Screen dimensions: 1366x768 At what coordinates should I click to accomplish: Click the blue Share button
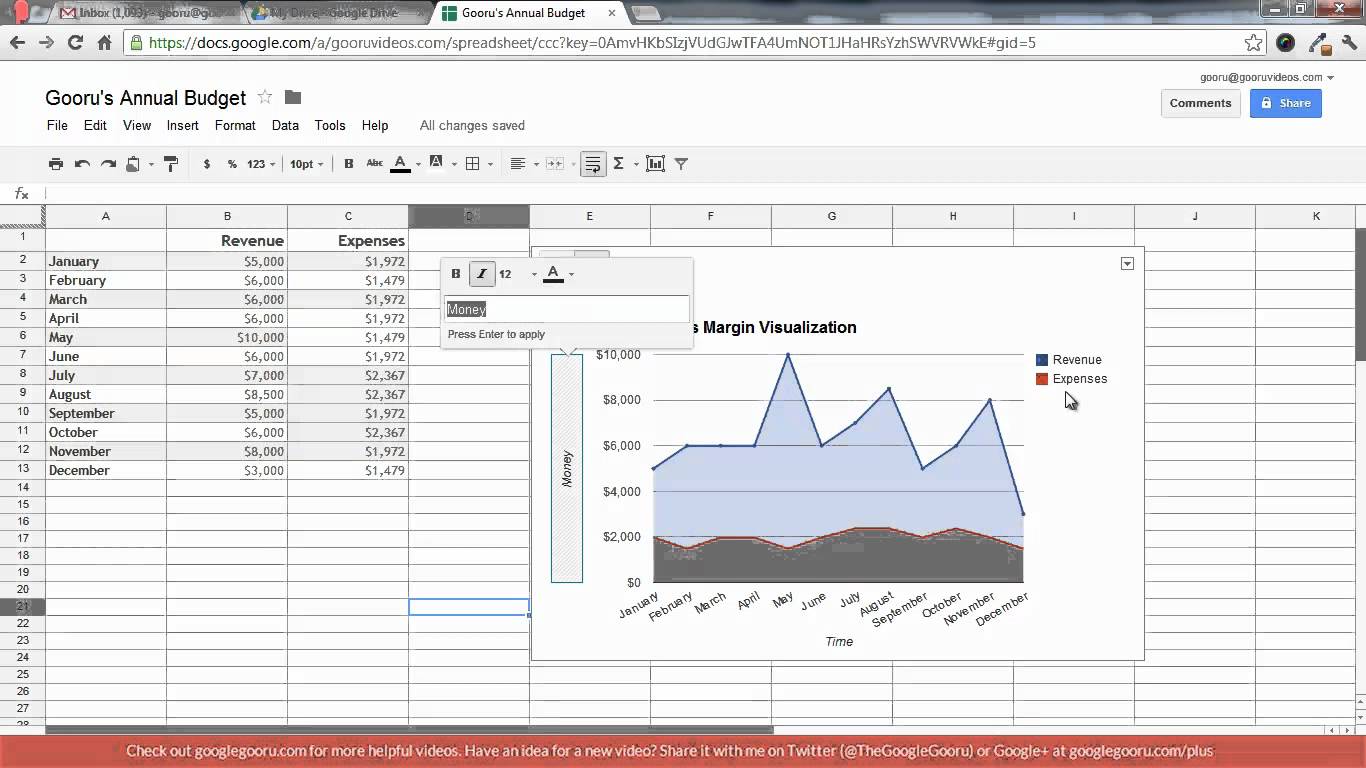[1286, 103]
